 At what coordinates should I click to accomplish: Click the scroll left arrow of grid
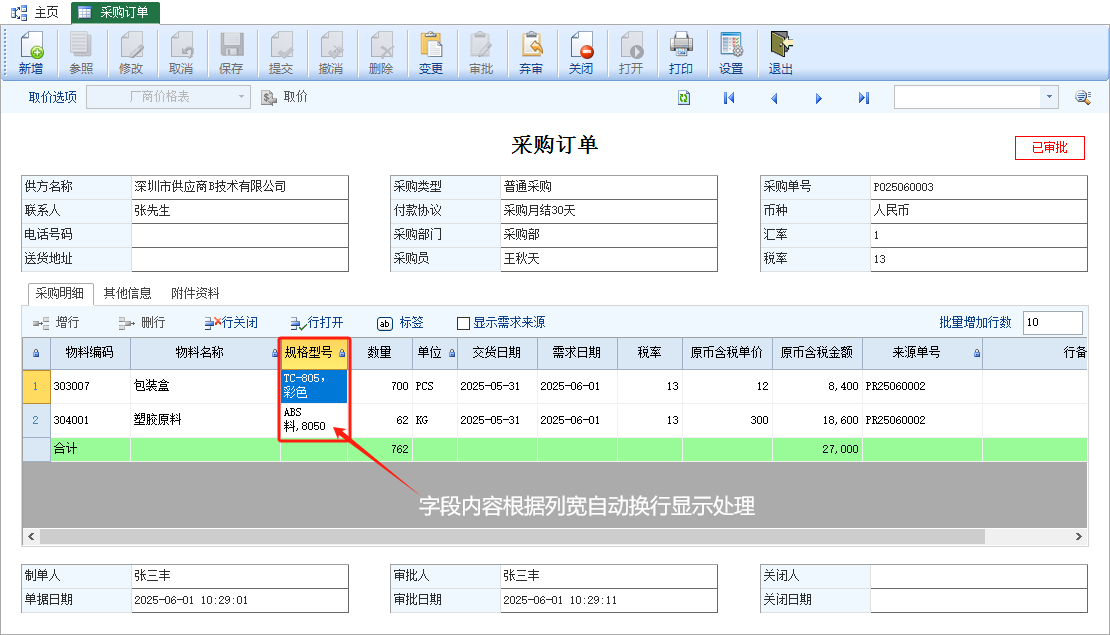coord(31,537)
